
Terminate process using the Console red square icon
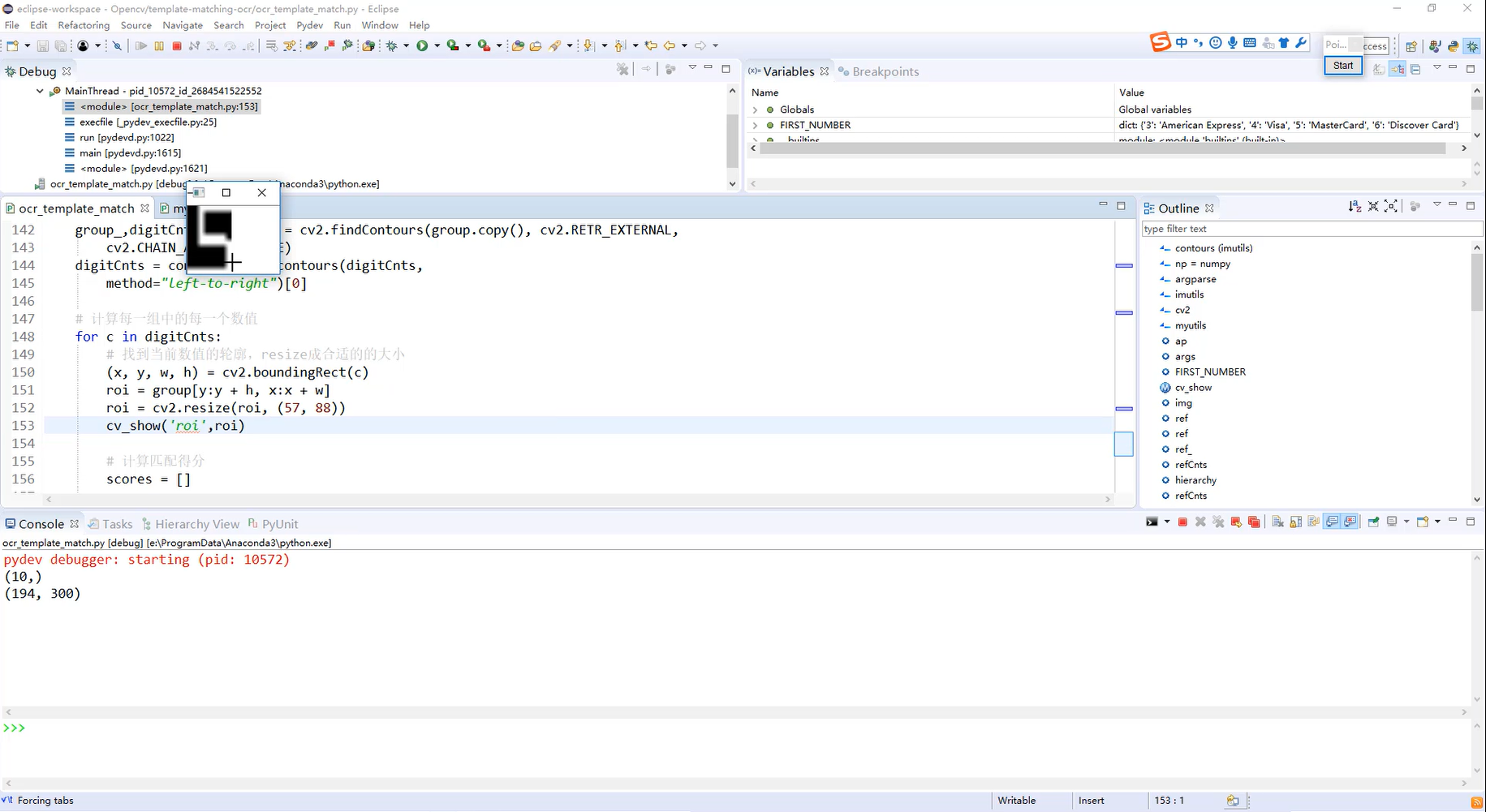(1182, 522)
